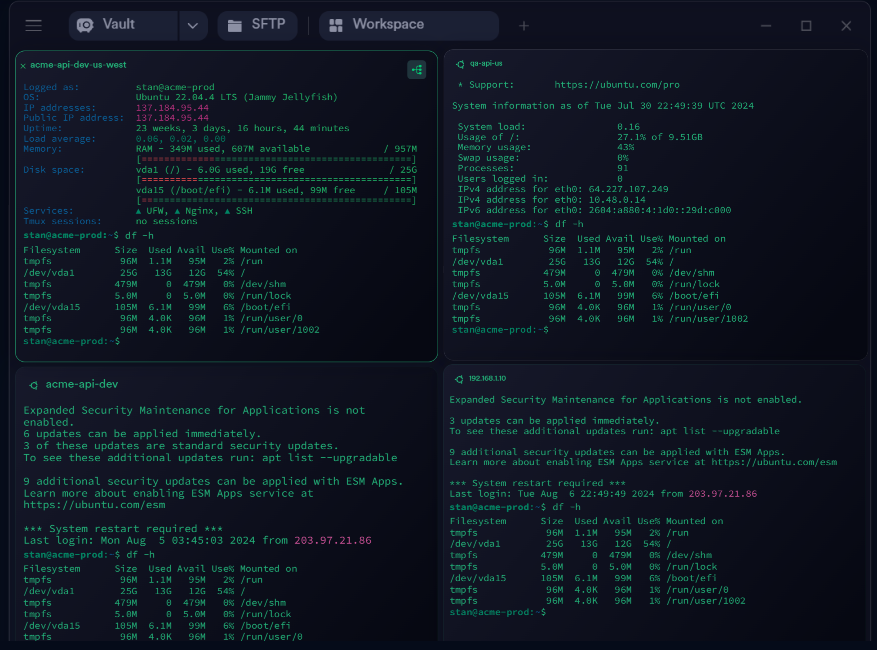
Task: Click the Filesystem header row in acme-api-dev pane
Action: tap(160, 569)
